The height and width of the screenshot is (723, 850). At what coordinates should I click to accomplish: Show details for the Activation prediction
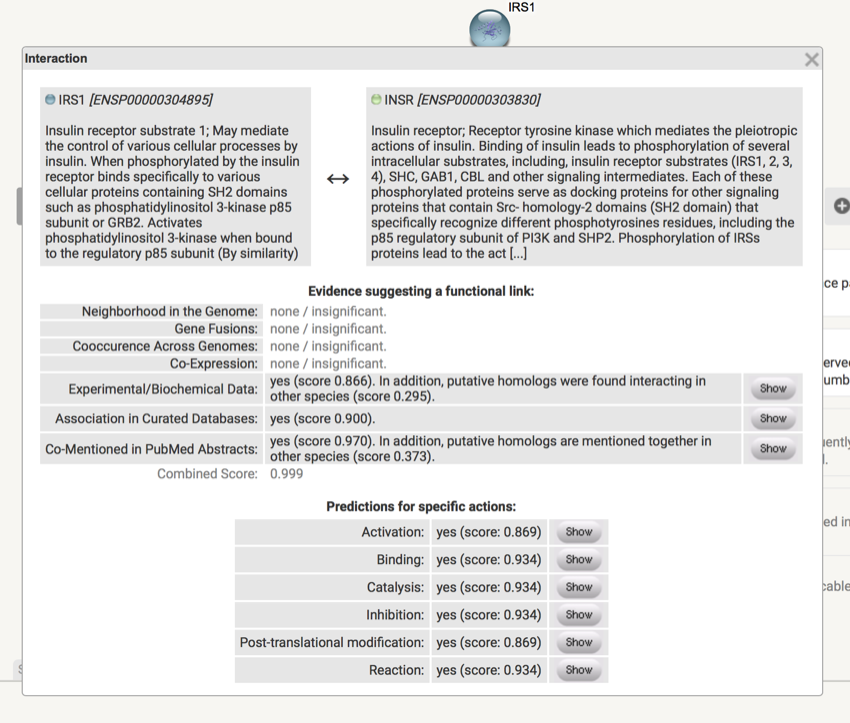tap(578, 532)
